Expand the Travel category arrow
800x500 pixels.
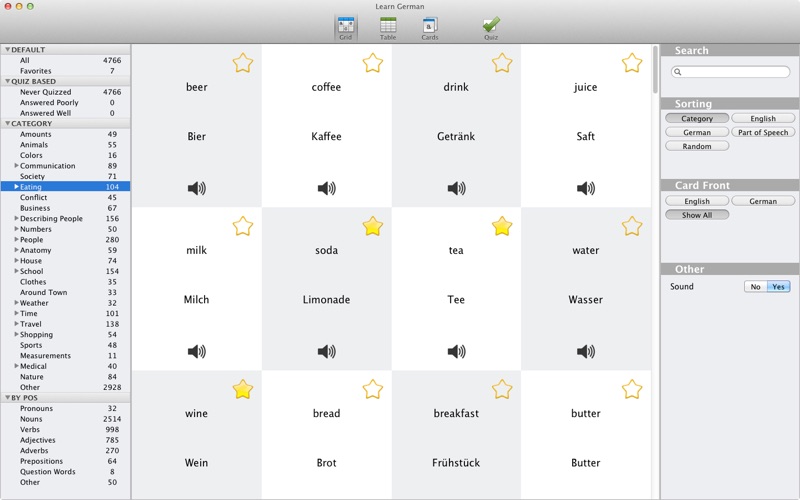(16, 323)
